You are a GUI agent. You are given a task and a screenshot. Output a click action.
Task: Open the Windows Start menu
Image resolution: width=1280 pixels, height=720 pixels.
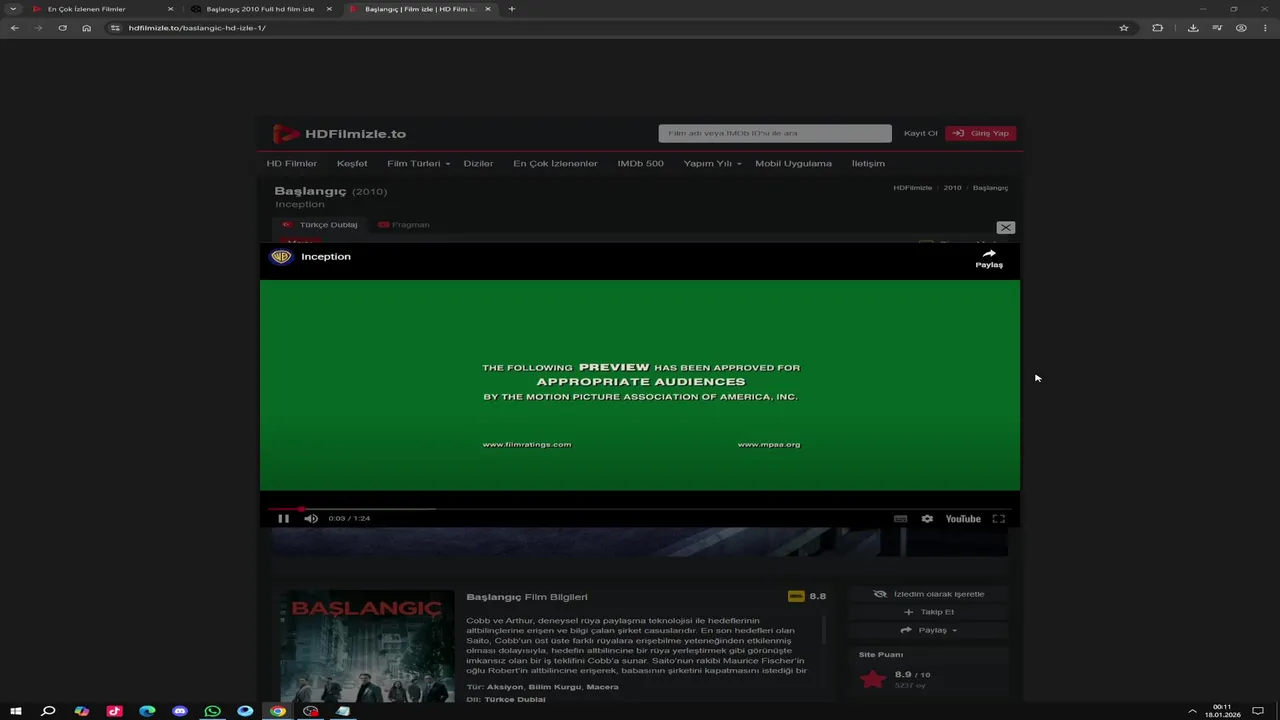tap(16, 711)
